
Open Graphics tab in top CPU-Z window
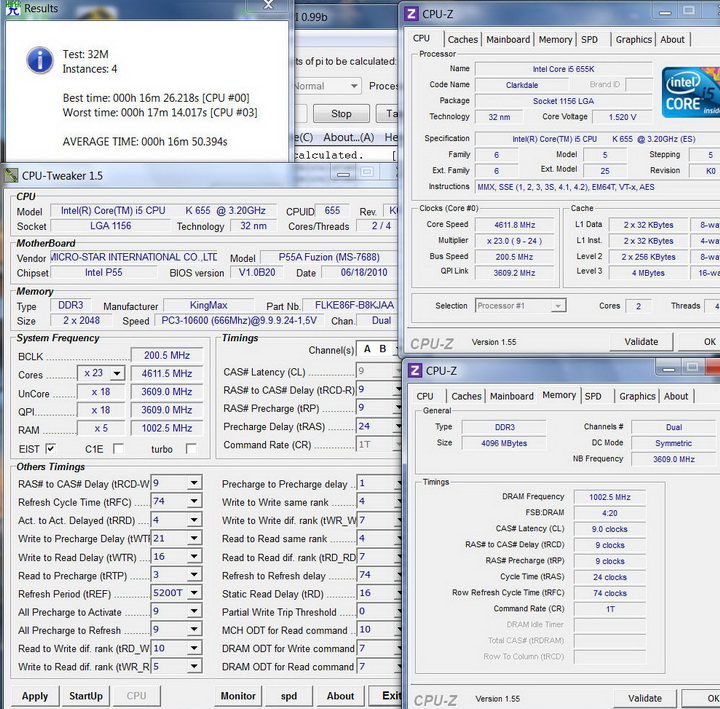coord(634,39)
